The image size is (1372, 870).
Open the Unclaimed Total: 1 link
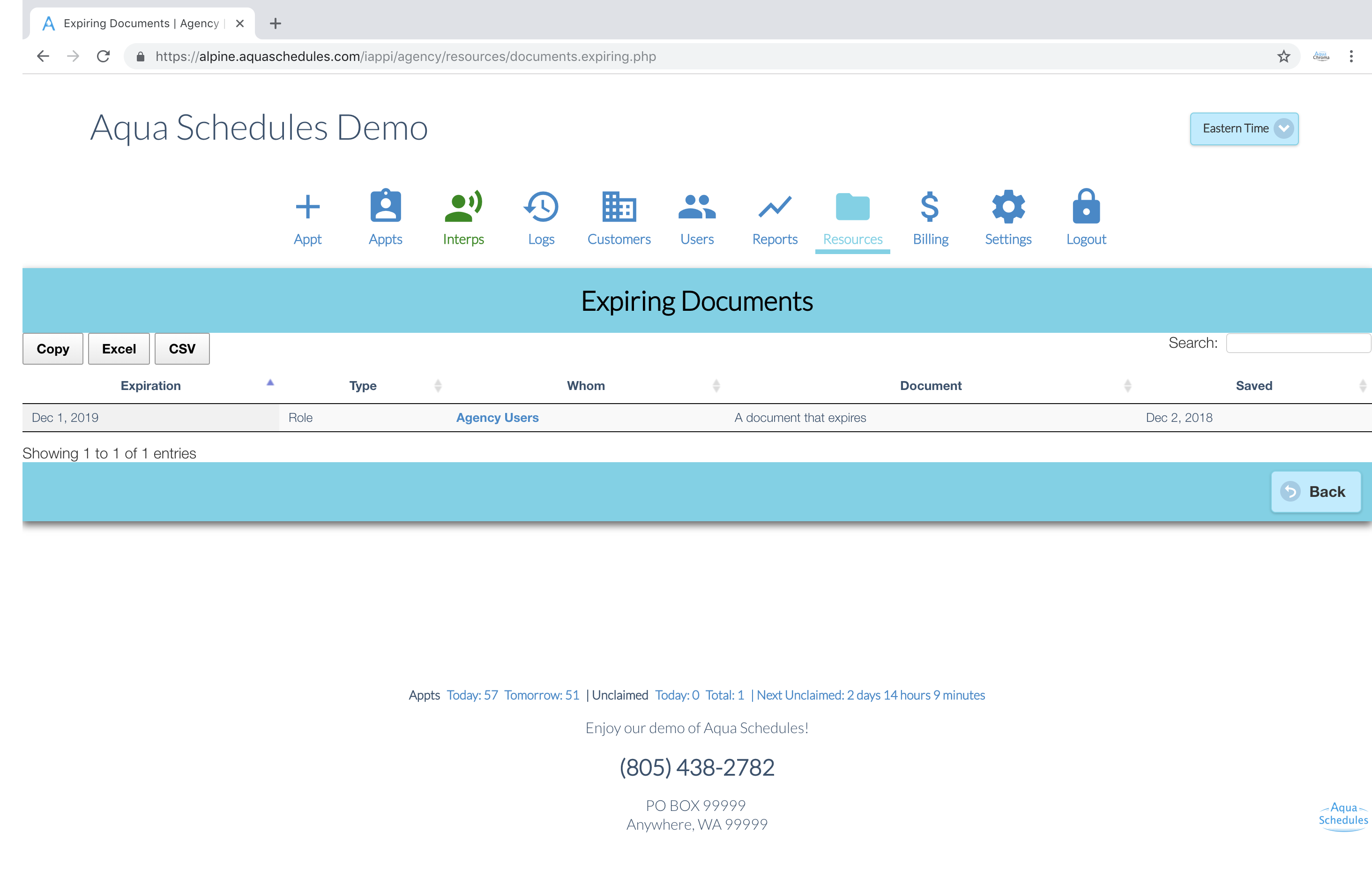click(725, 695)
